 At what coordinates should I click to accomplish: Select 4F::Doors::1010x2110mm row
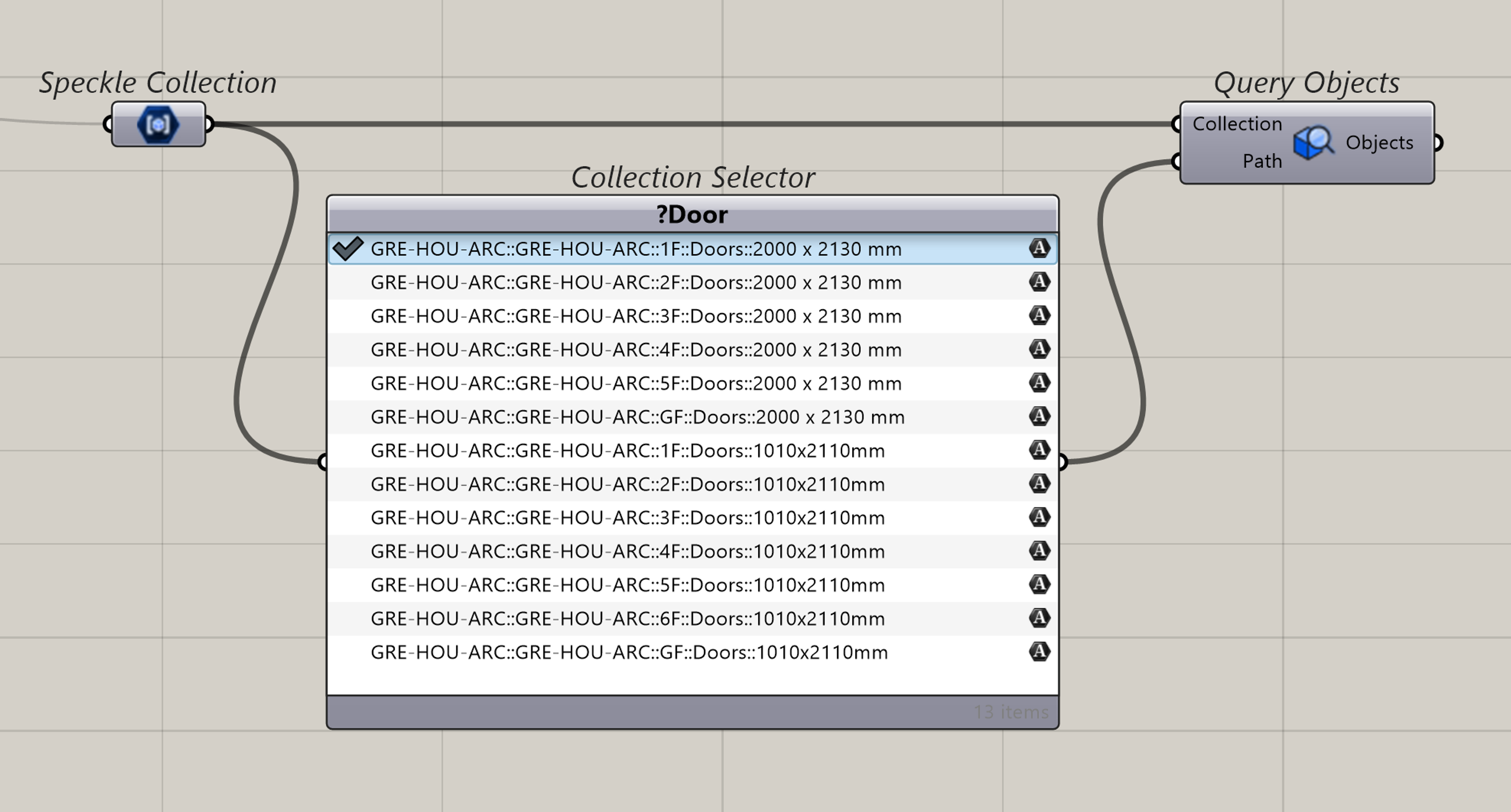693,551
